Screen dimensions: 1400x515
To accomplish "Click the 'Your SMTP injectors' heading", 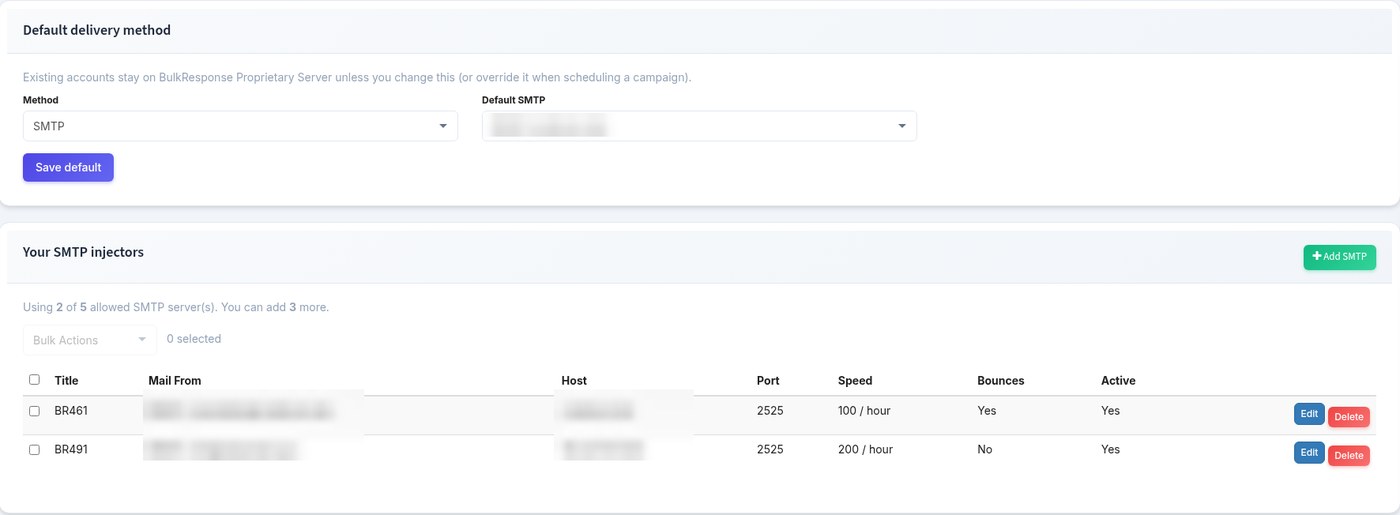I will coord(83,252).
